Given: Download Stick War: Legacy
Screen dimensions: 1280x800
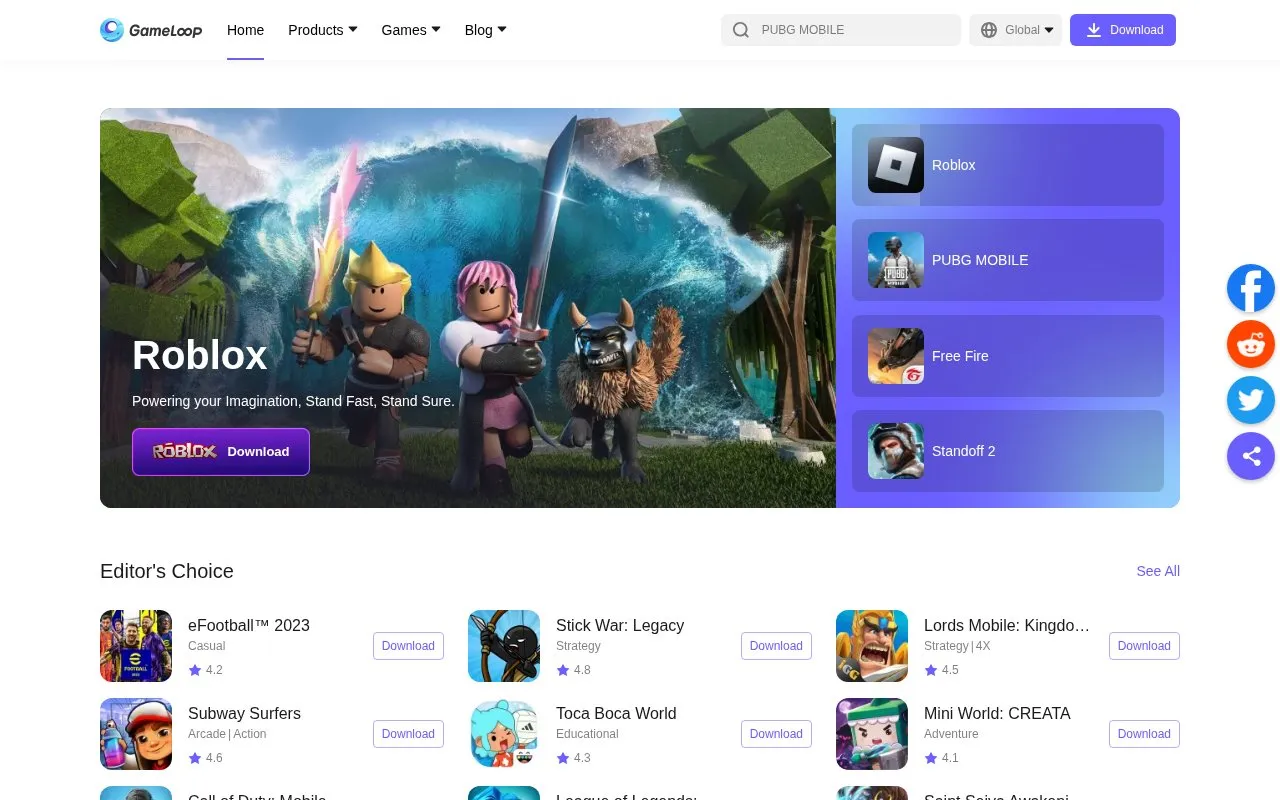Looking at the screenshot, I should click(776, 646).
